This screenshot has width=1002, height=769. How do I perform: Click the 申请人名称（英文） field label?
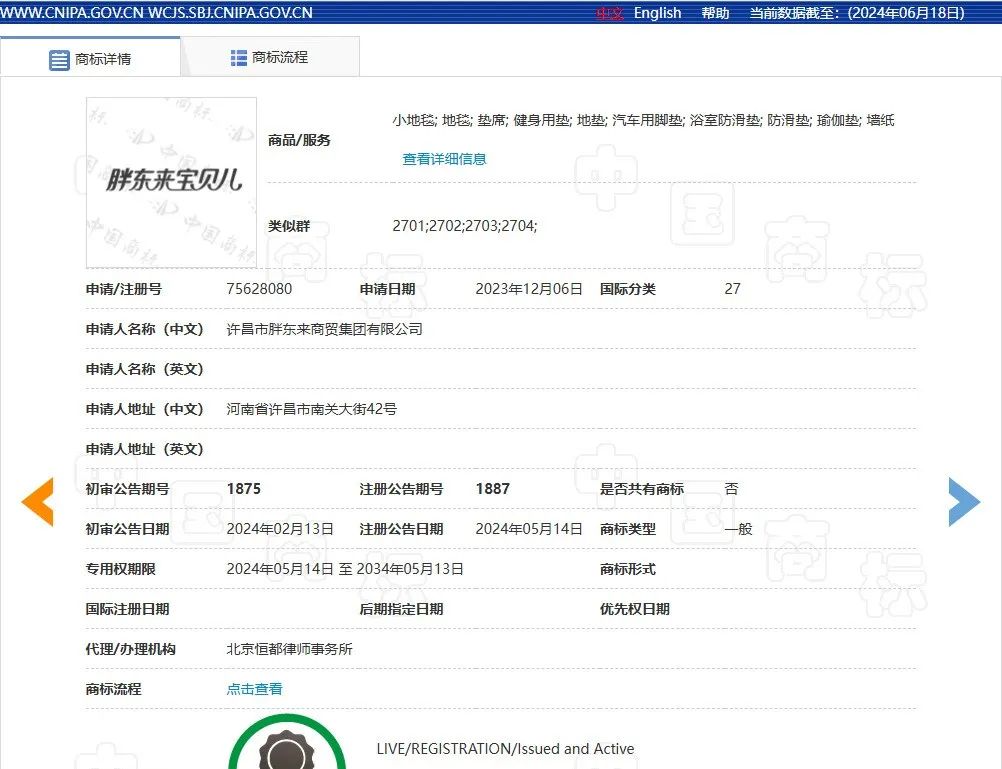[144, 369]
